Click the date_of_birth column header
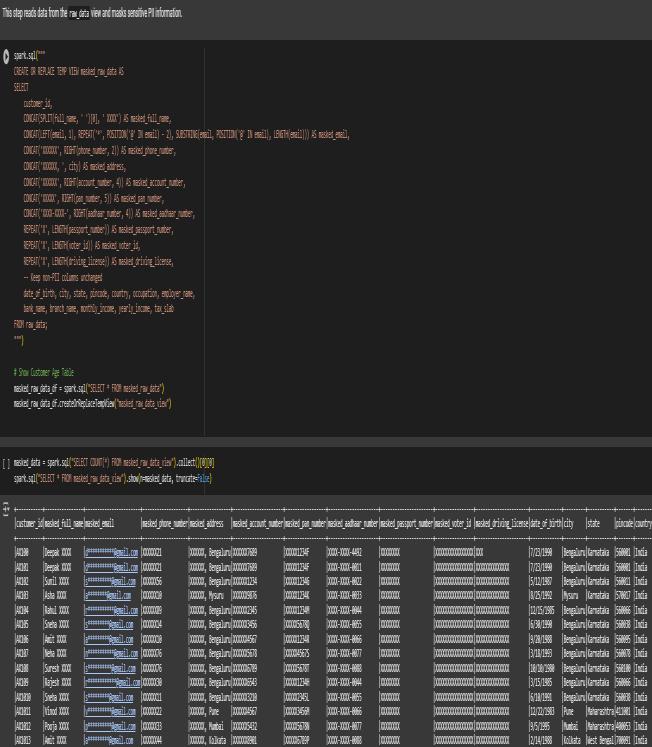The width and height of the screenshot is (652, 747). 546,524
